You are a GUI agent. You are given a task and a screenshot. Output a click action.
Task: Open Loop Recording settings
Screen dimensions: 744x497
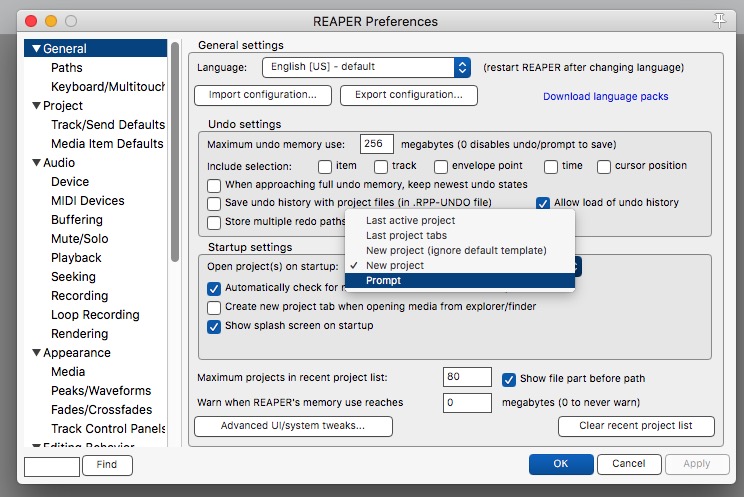click(x=95, y=315)
